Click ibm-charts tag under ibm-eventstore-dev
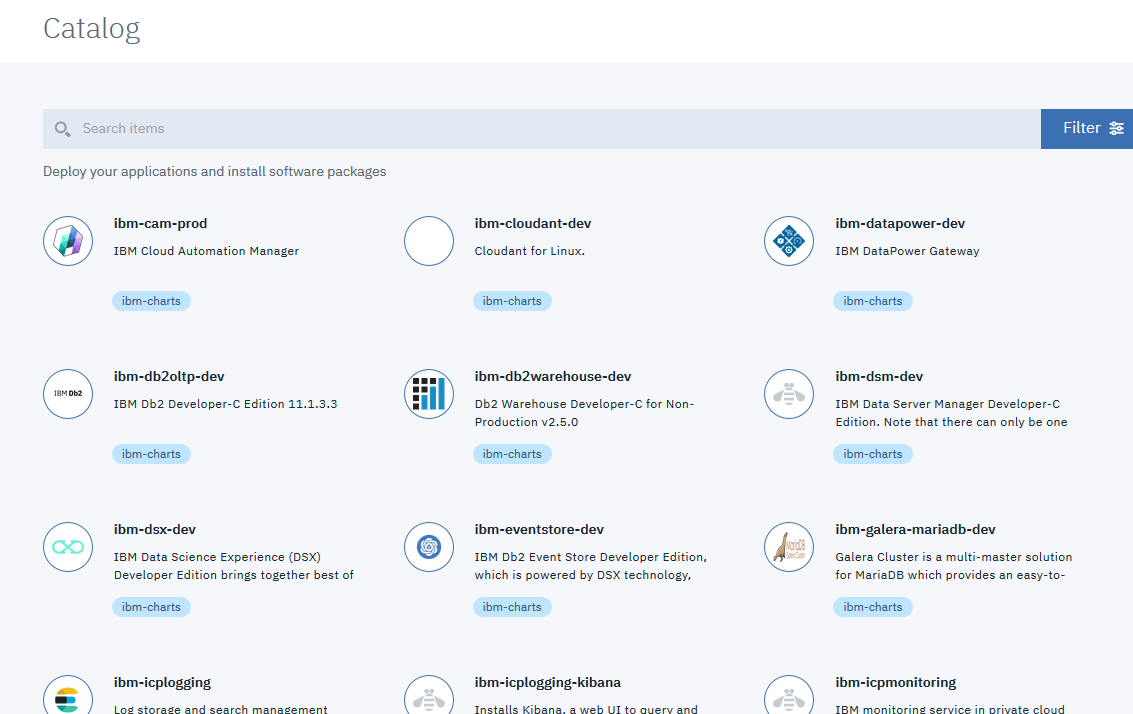This screenshot has width=1133, height=714. (x=512, y=607)
